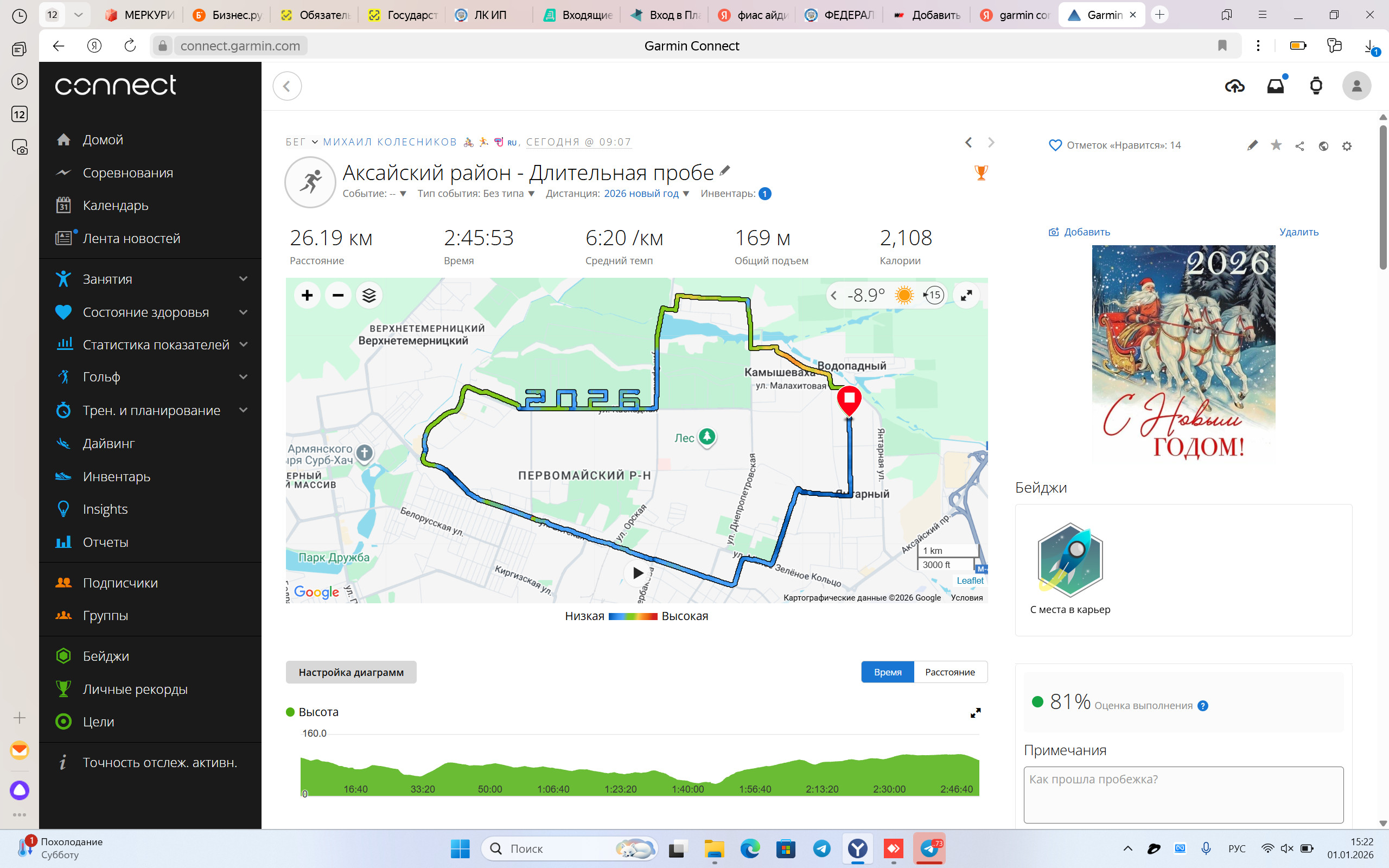The image size is (1389, 868).
Task: Go to previous activity arrow
Action: coord(969,142)
